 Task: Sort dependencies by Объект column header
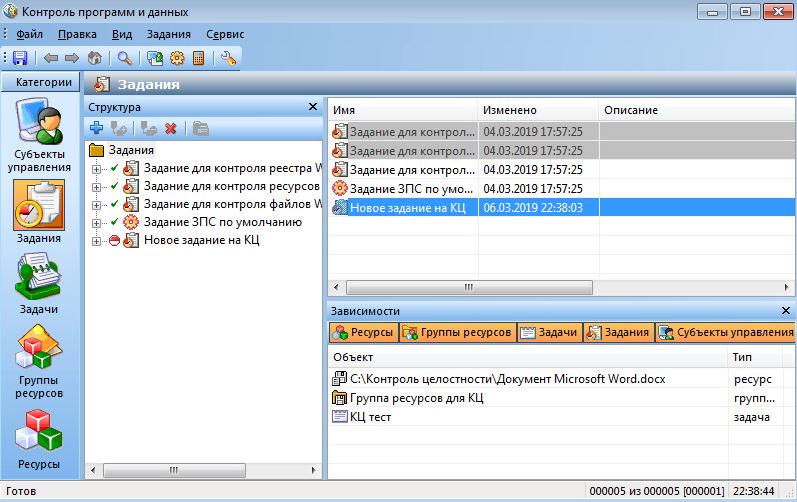[528, 357]
